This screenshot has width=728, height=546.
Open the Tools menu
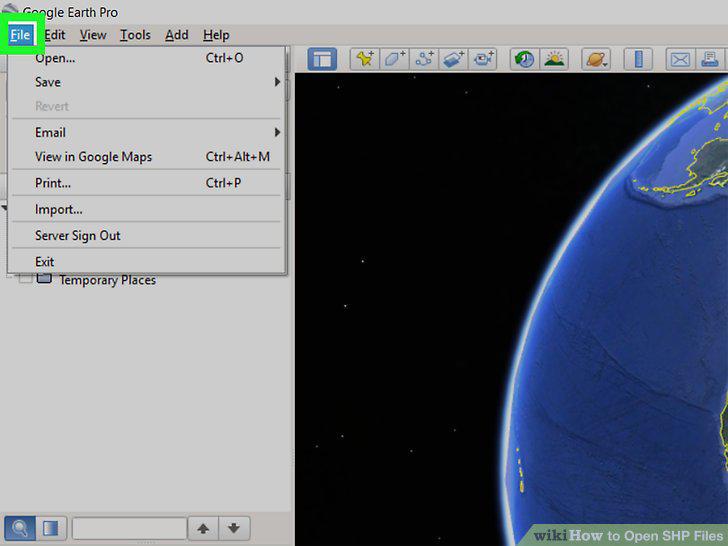coord(135,35)
